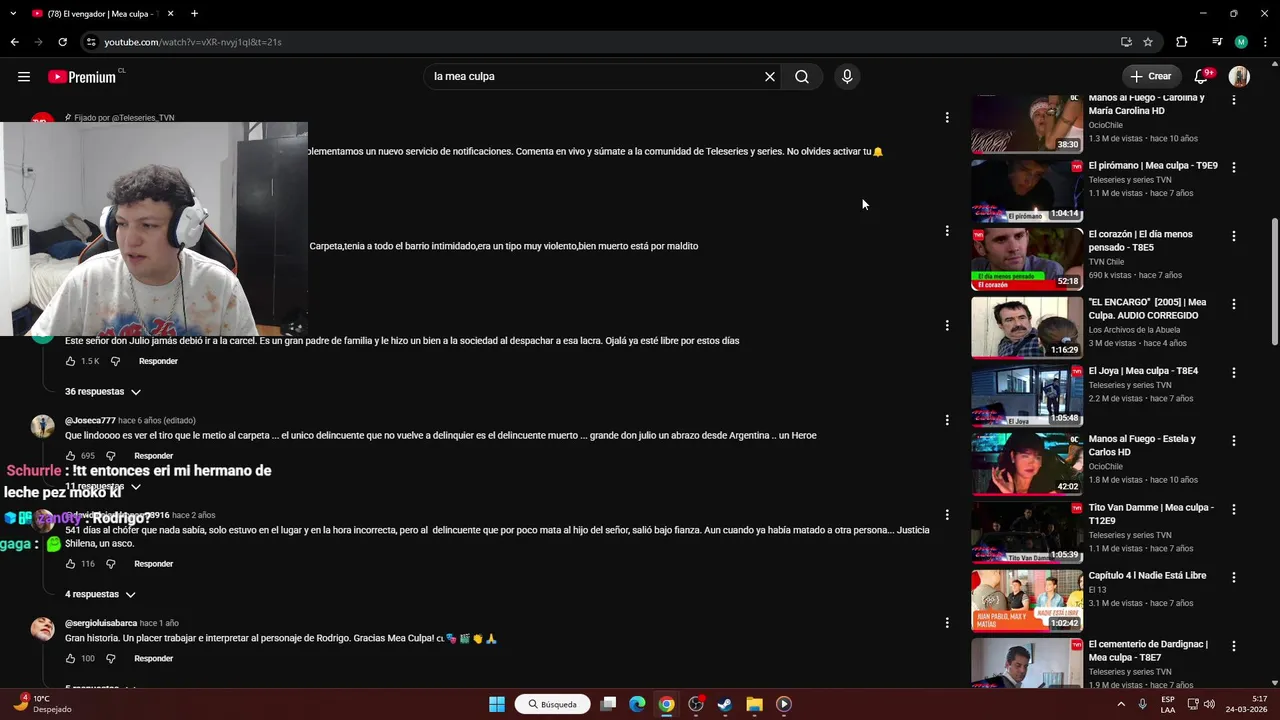Open taskbar weather widget 10°C Despejado
1280x720 pixels.
[x=42, y=704]
